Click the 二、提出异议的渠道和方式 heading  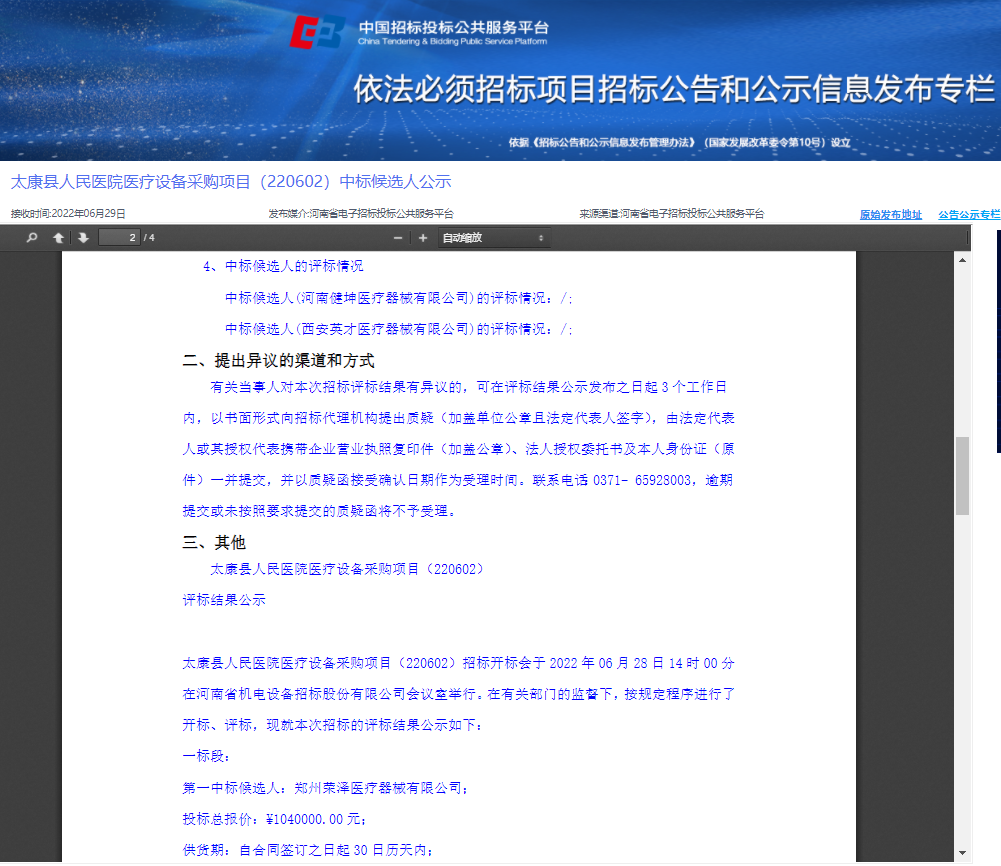click(x=278, y=361)
